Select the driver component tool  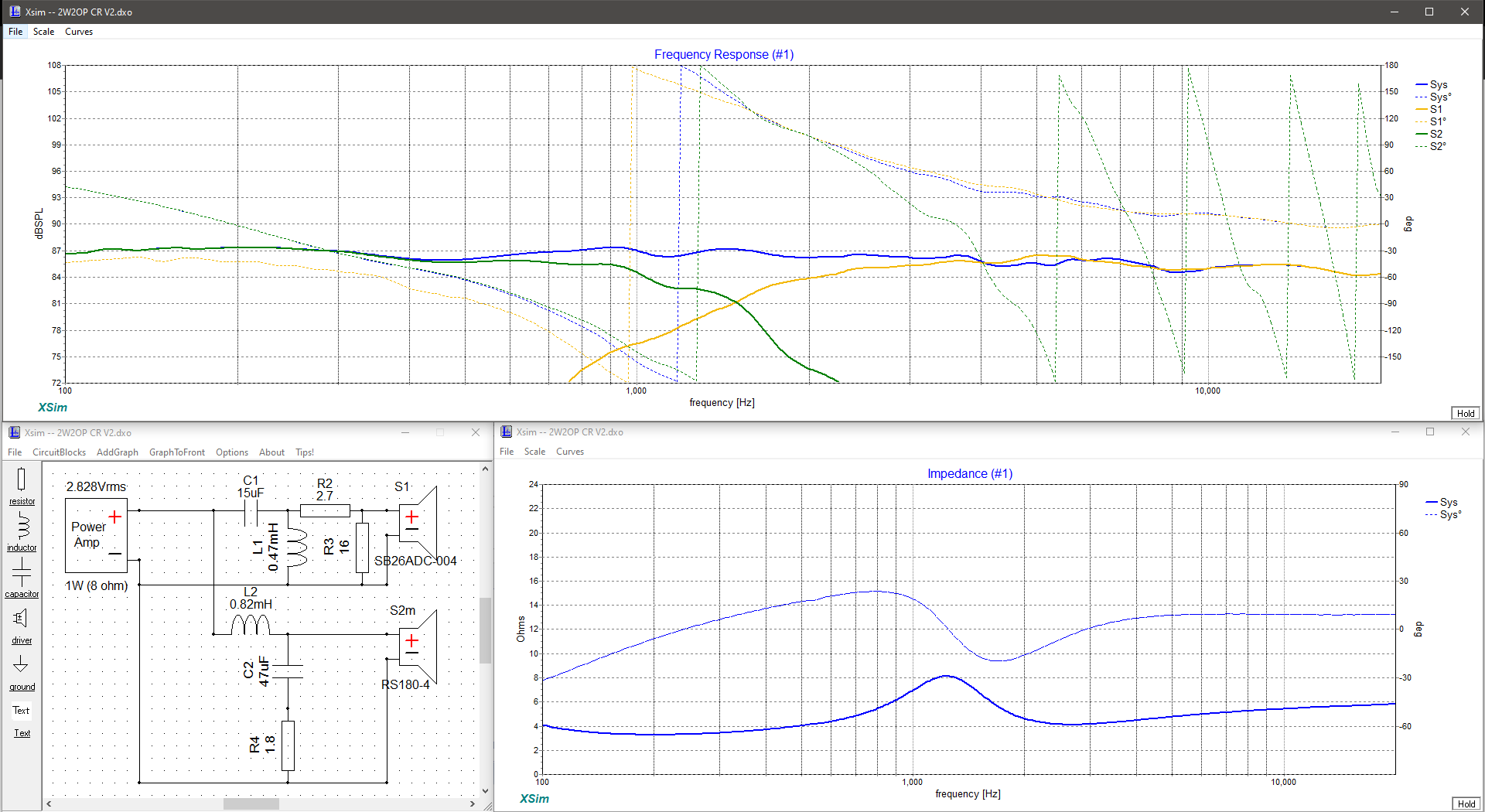pos(22,625)
